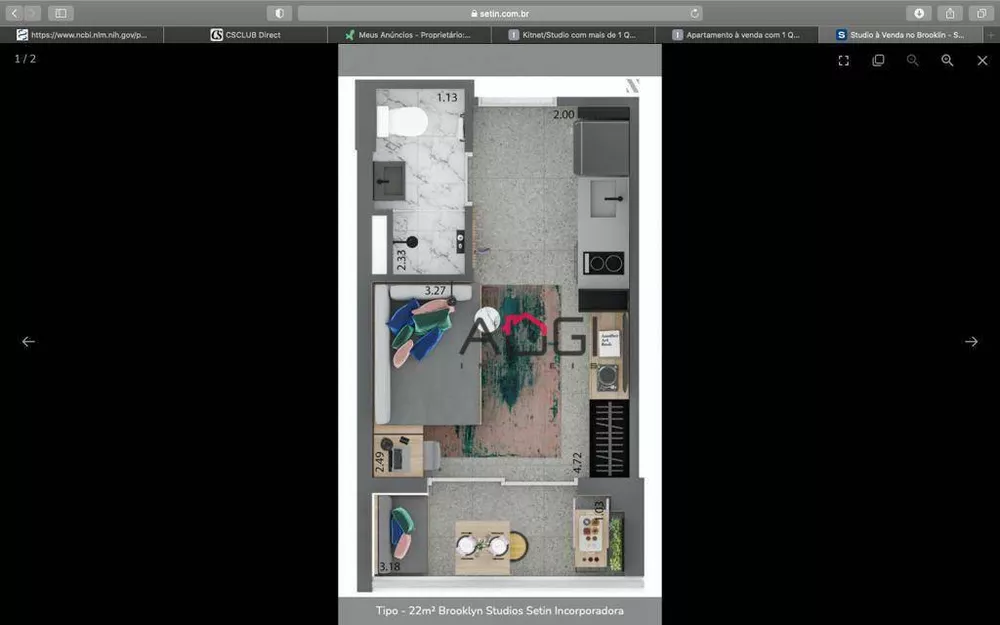The image size is (1000, 625).
Task: Switch to Apartamento à venda com 1 Q tab
Action: tap(737, 34)
